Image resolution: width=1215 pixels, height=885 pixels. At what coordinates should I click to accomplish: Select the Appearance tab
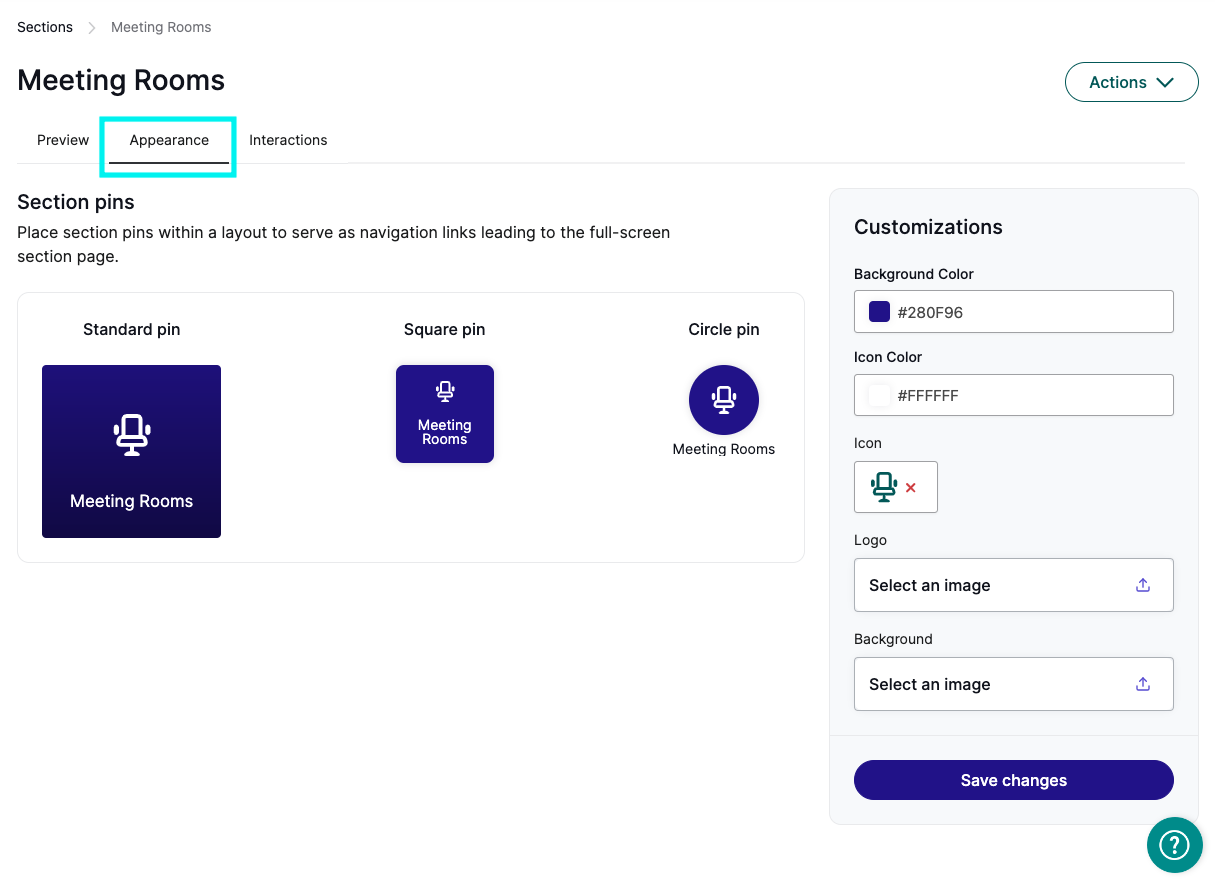point(169,140)
